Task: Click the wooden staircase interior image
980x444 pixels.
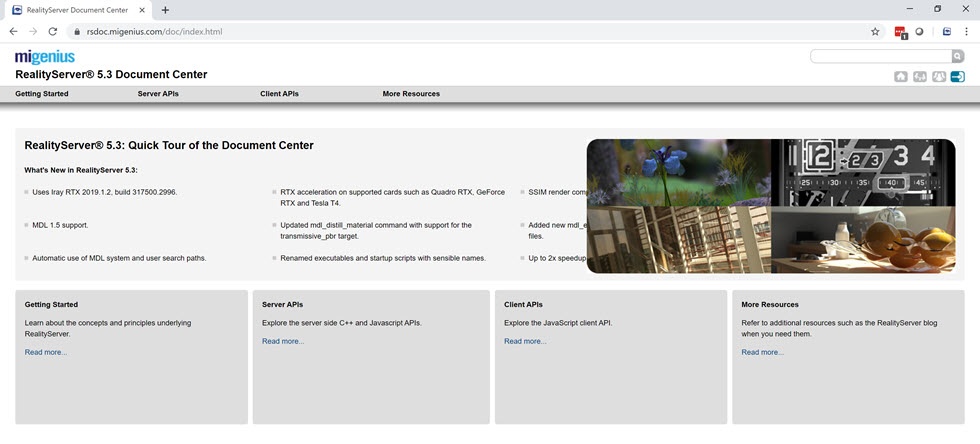Action: 679,240
